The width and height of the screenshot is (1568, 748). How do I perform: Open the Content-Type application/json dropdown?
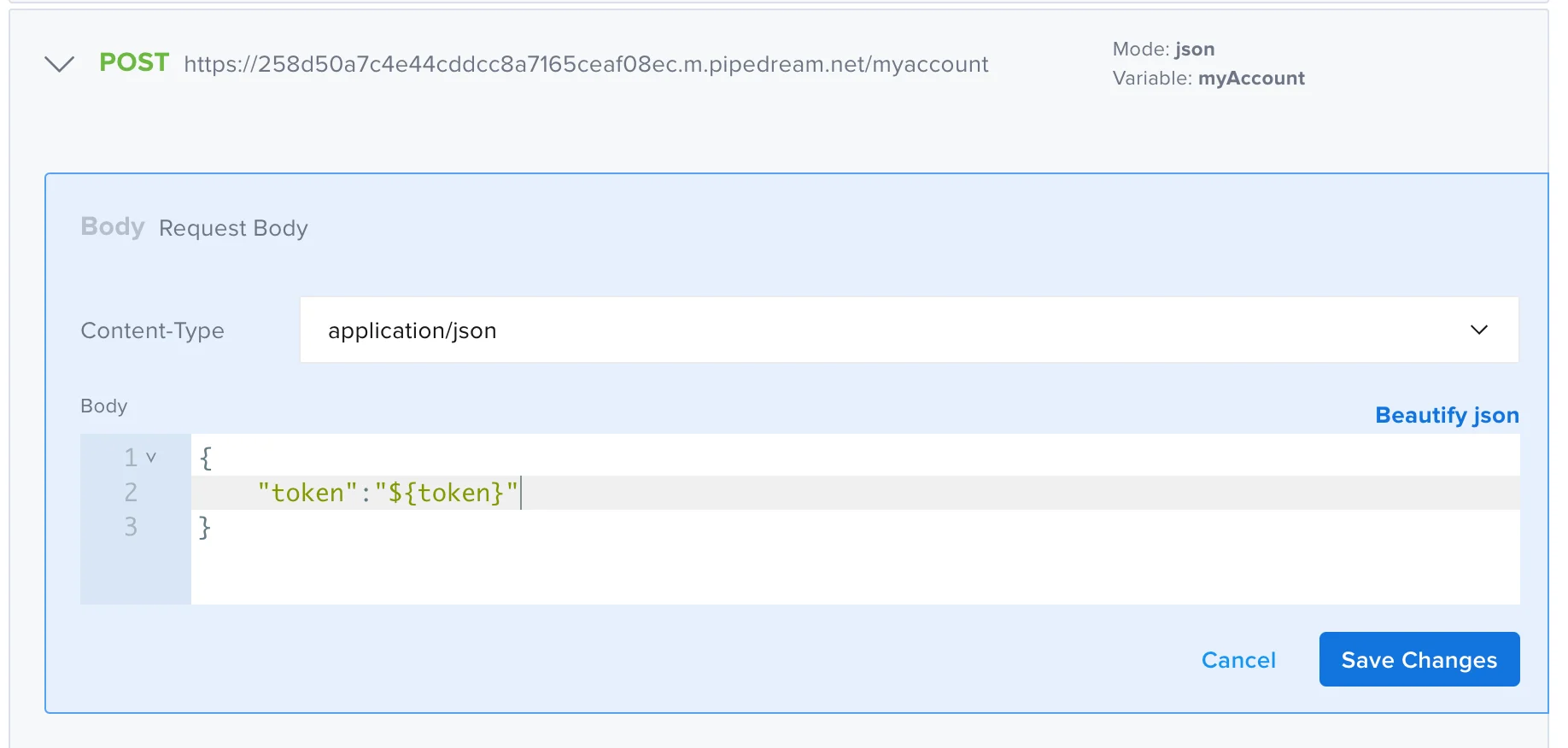pyautogui.click(x=908, y=330)
